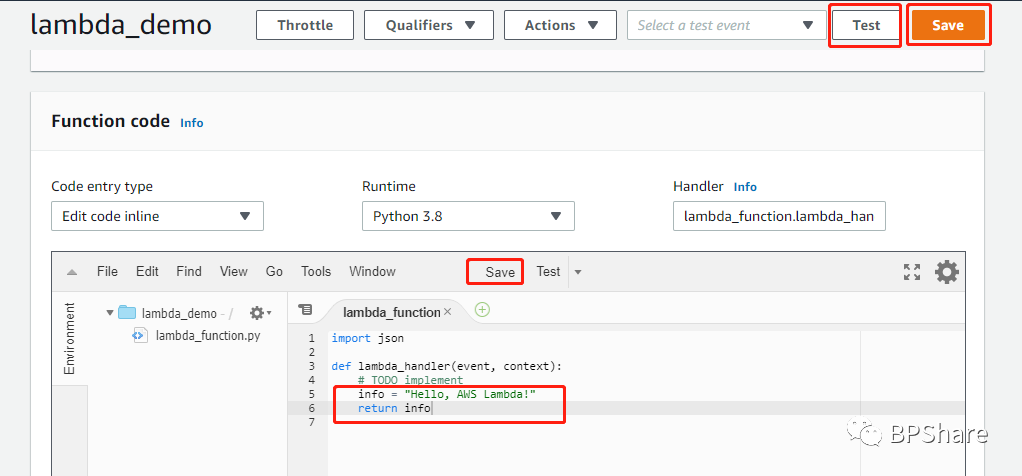Open the Code entry type dropdown

pos(157,216)
